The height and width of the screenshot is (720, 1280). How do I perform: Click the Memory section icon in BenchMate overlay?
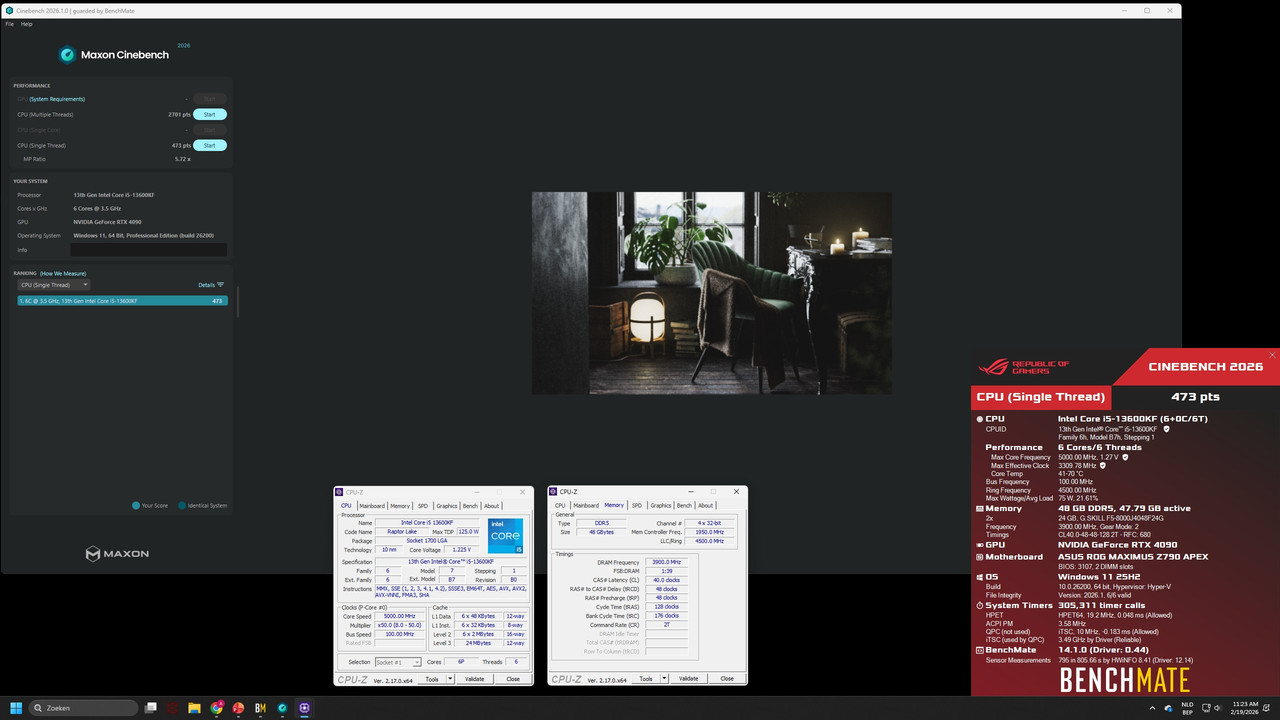[x=980, y=508]
